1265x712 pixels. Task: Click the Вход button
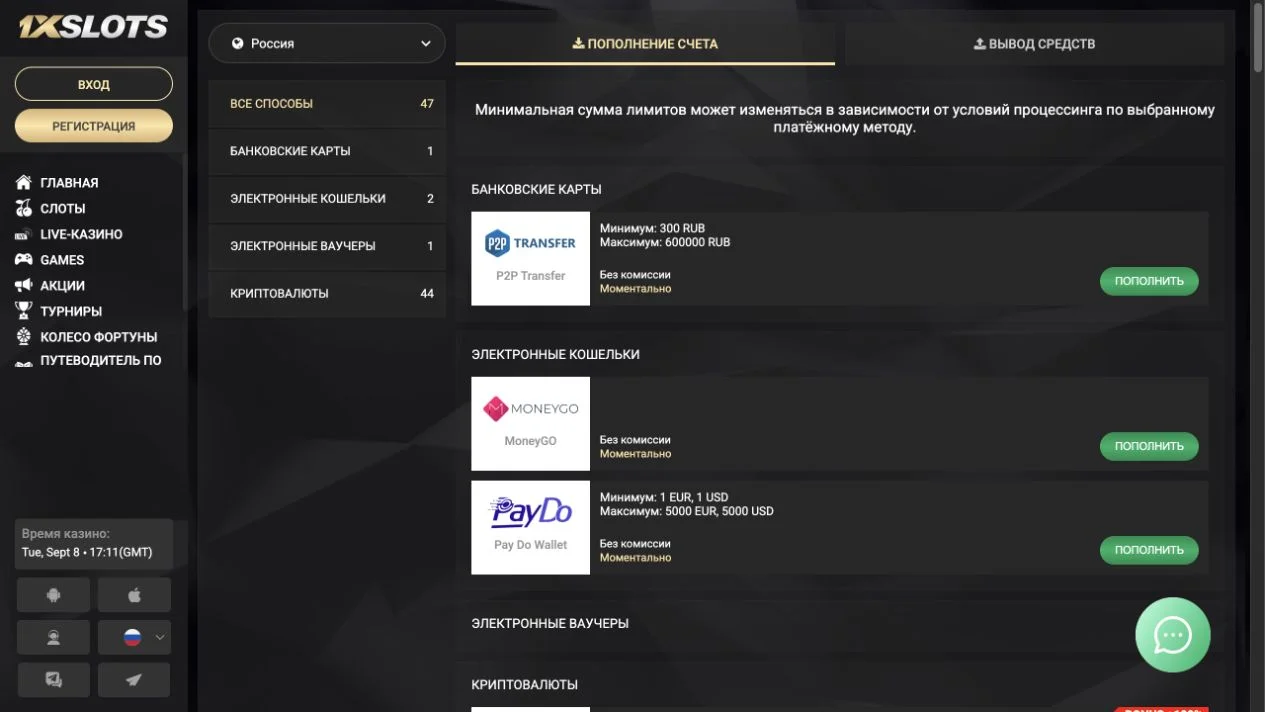pos(94,85)
